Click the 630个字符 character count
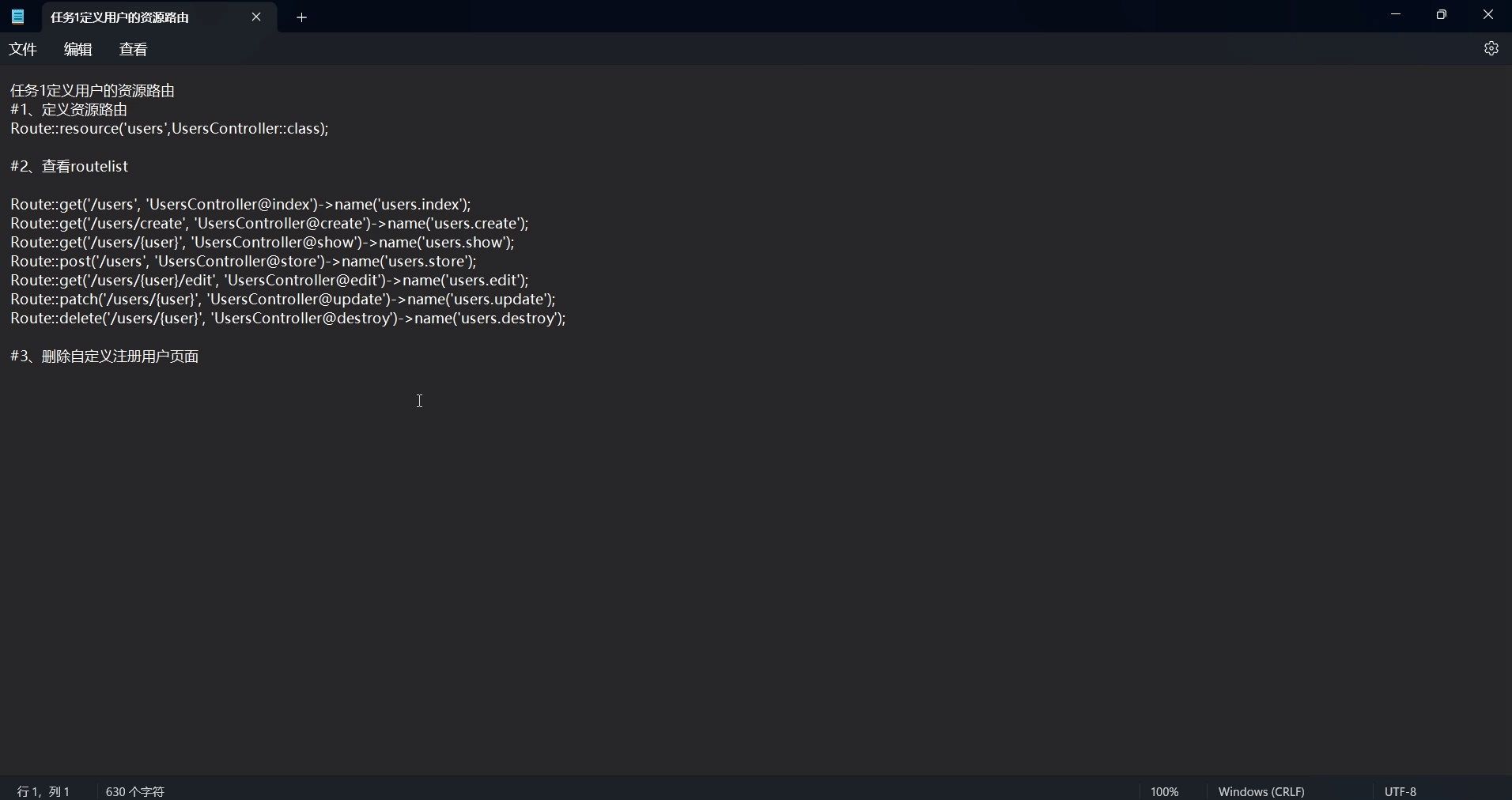 [x=134, y=791]
